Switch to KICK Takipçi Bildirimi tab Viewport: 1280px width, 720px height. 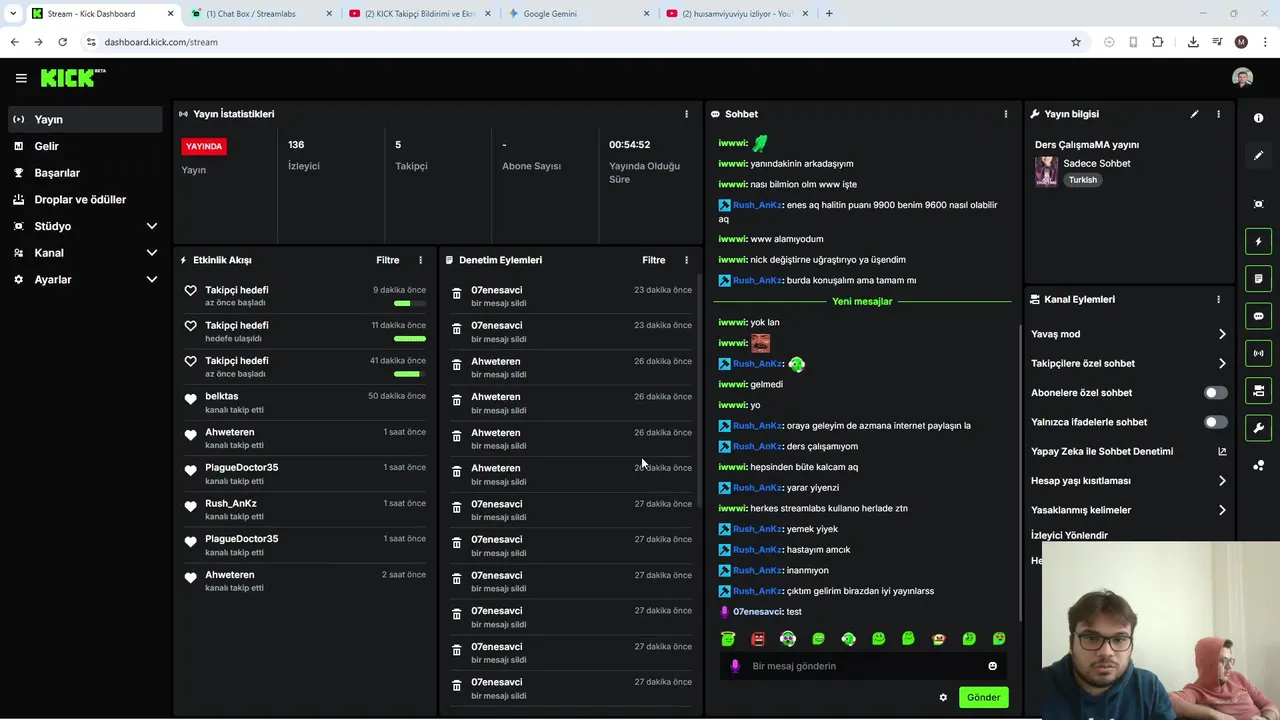tap(420, 14)
